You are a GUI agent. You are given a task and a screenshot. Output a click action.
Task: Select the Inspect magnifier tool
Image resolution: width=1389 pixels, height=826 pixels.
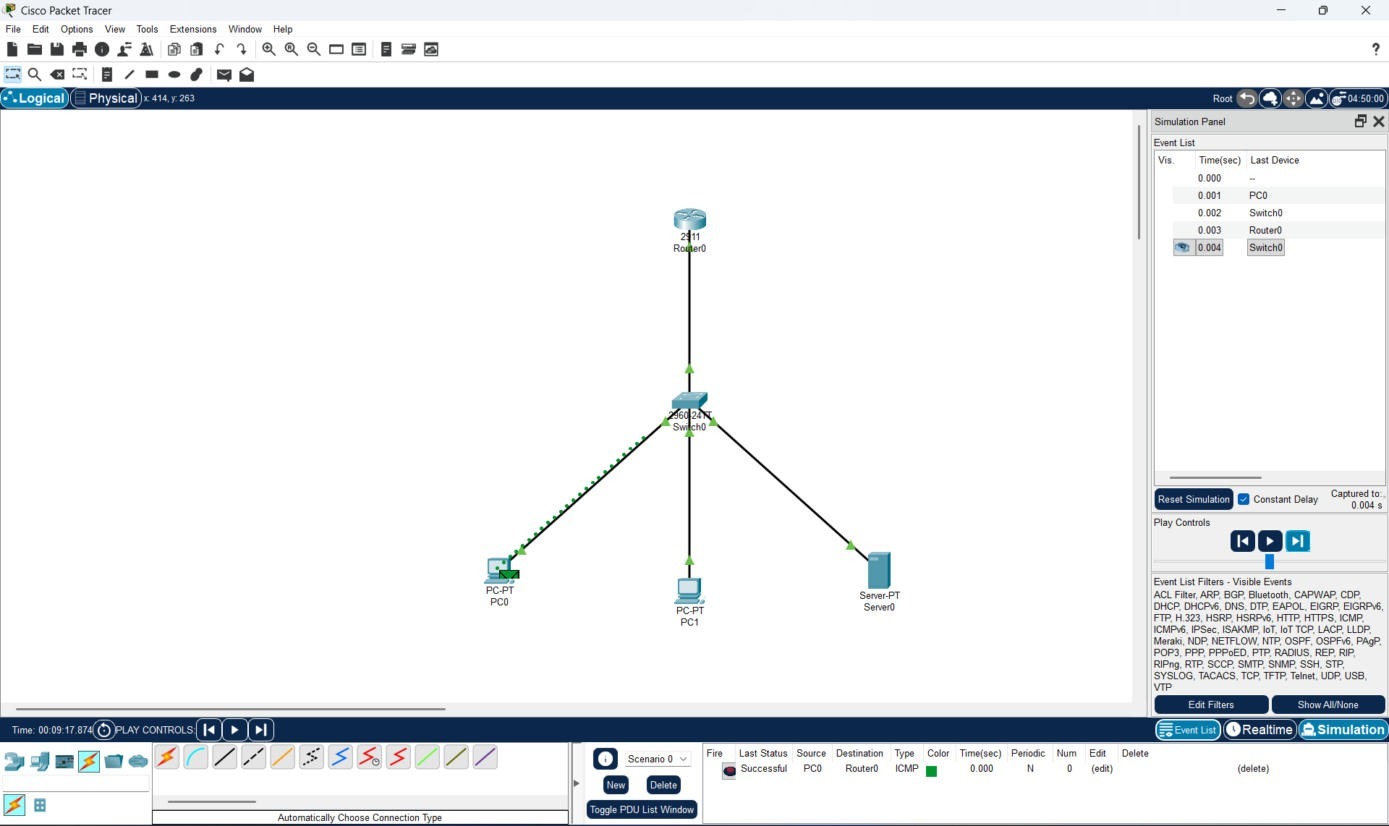35,74
